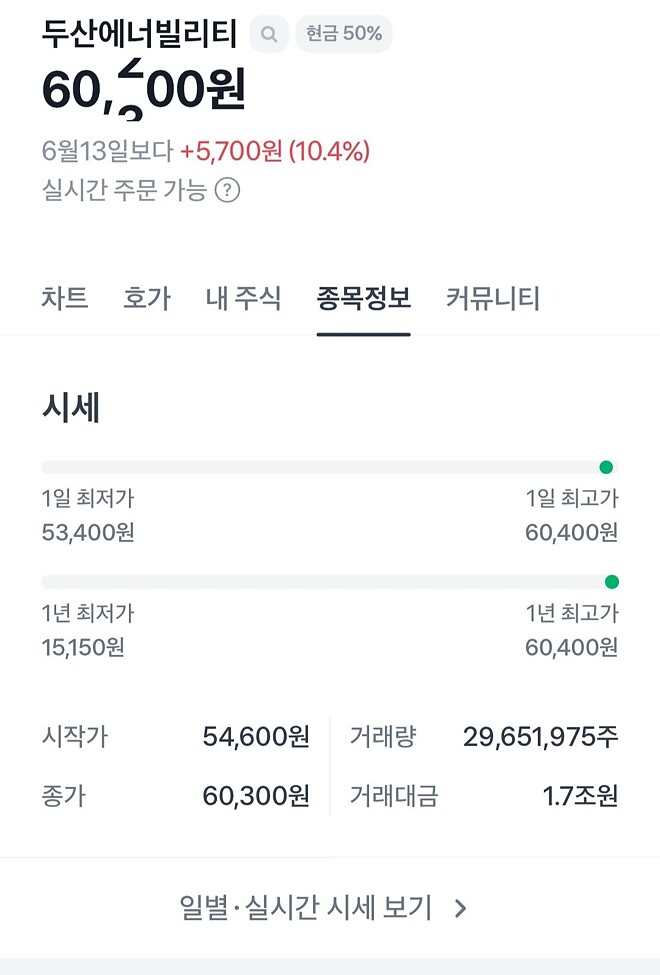This screenshot has height=975, width=660.
Task: Click the 거래량 value 29,651,975주
Action: click(x=539, y=735)
